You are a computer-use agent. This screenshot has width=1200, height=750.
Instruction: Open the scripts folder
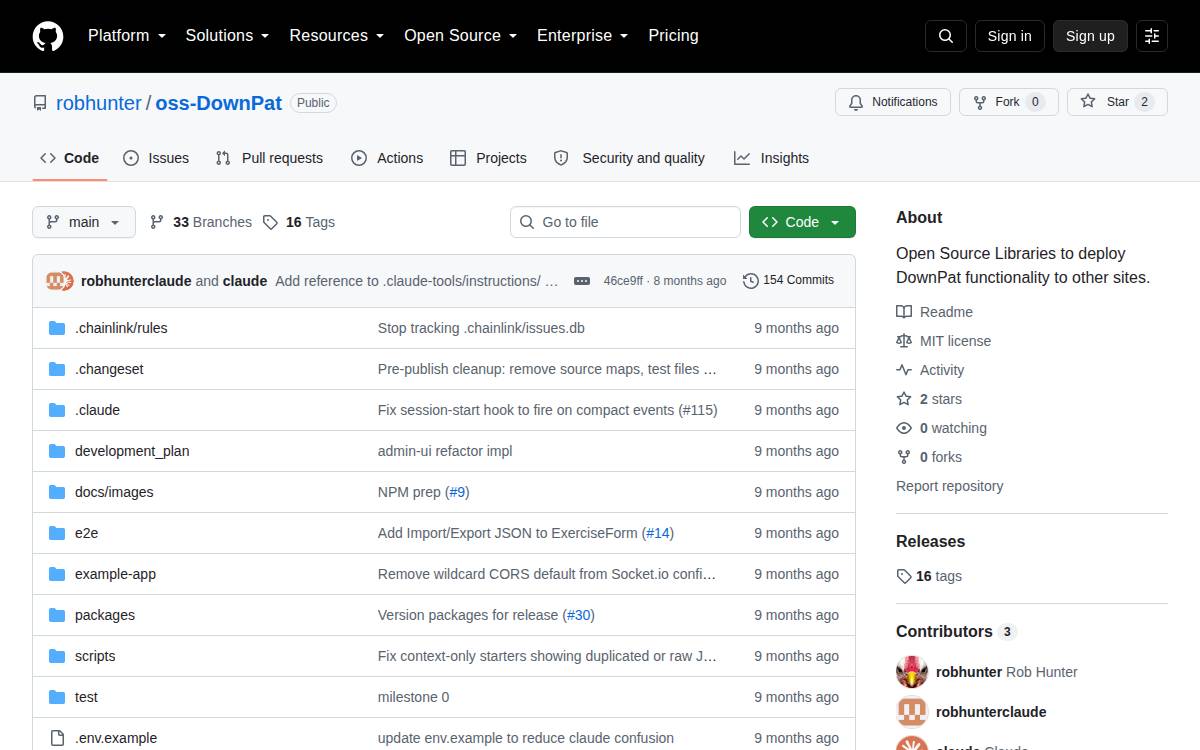tap(95, 656)
